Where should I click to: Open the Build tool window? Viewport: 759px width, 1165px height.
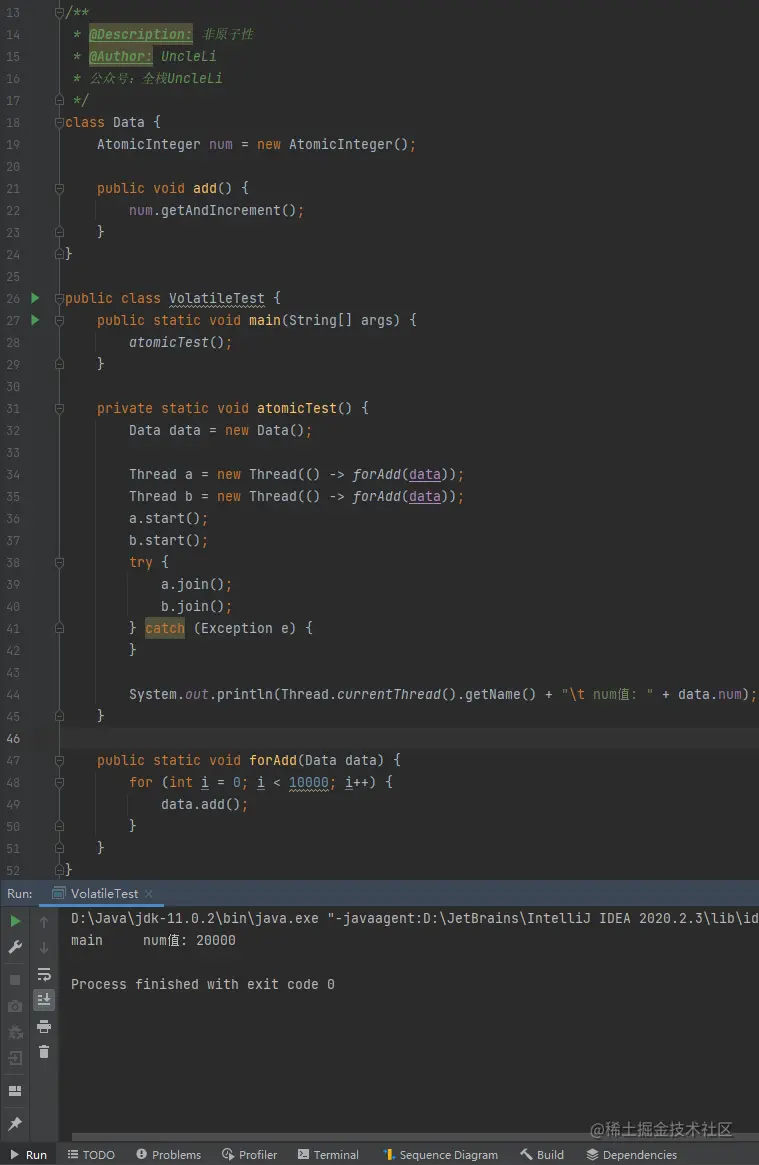(x=542, y=1155)
